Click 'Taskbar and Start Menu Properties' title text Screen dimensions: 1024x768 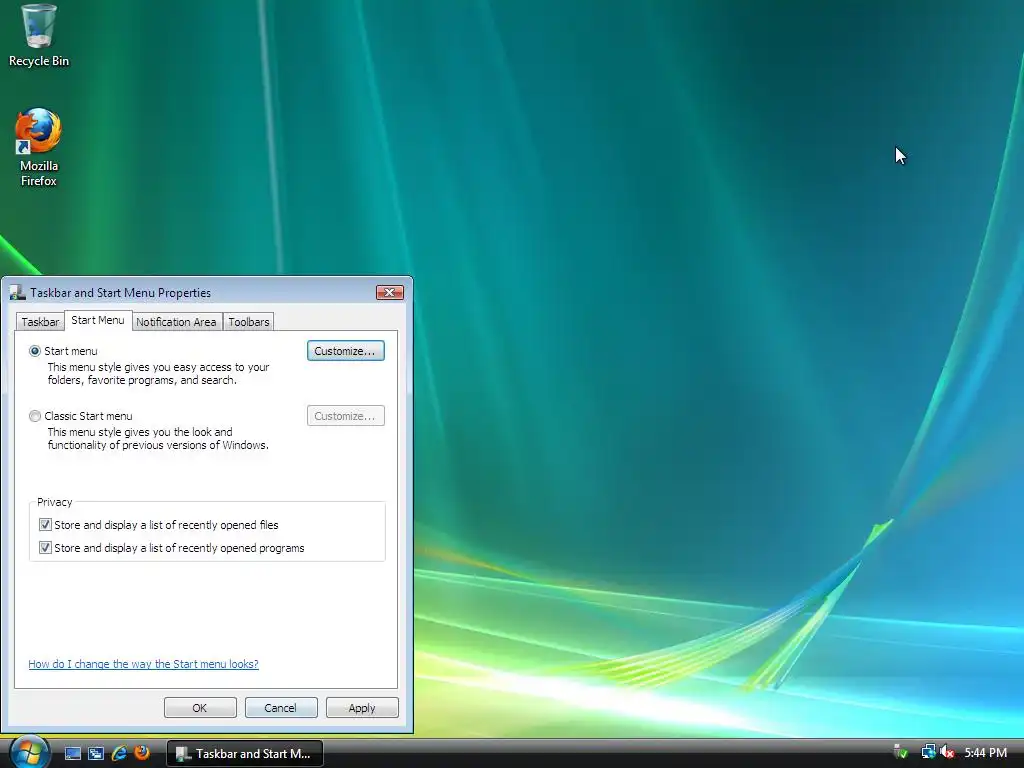(120, 293)
